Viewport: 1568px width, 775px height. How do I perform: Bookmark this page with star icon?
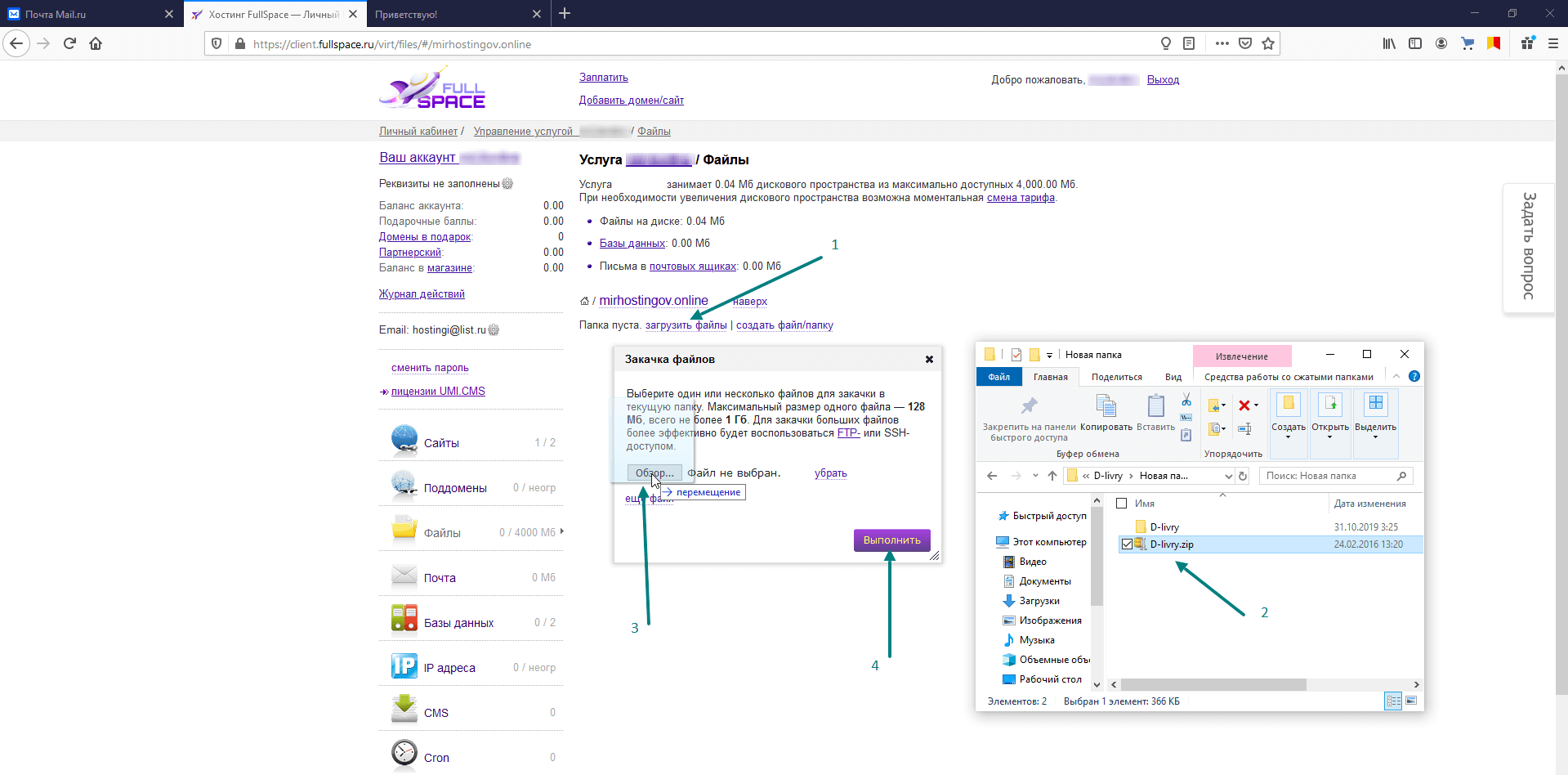pos(1268,44)
